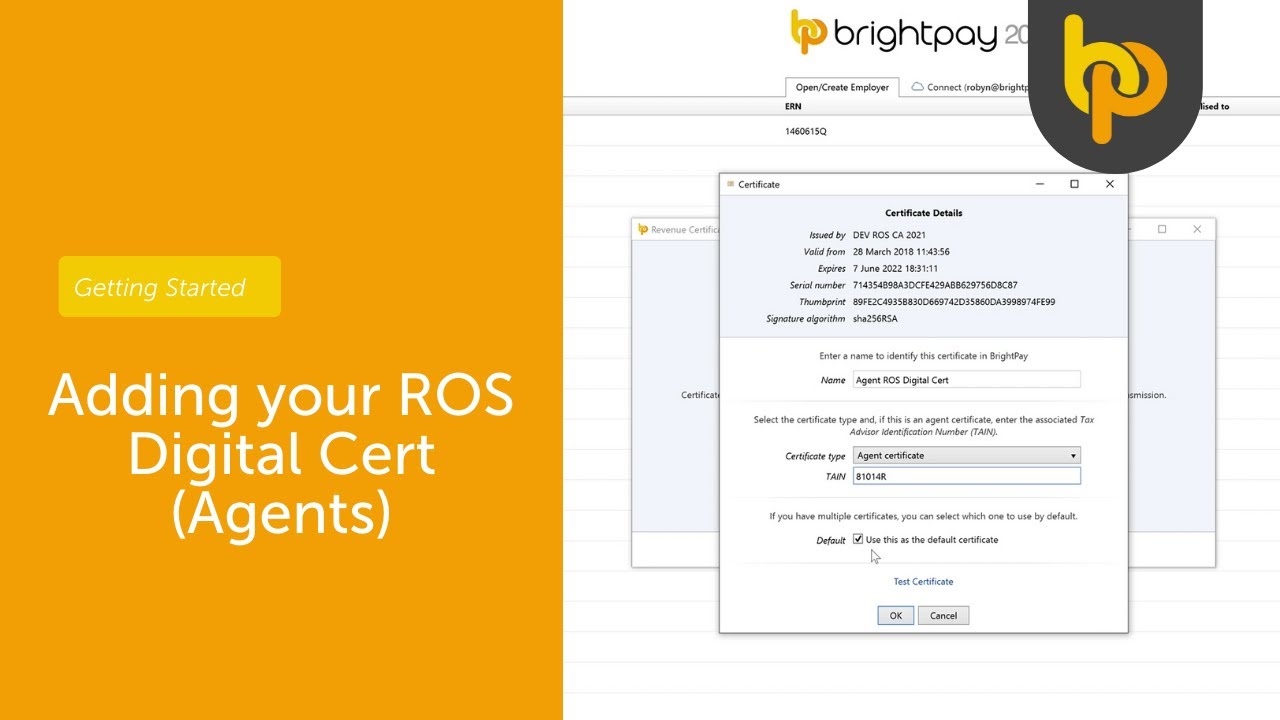Focus the certificate Name field
Screen dimensions: 1280x720
967,380
